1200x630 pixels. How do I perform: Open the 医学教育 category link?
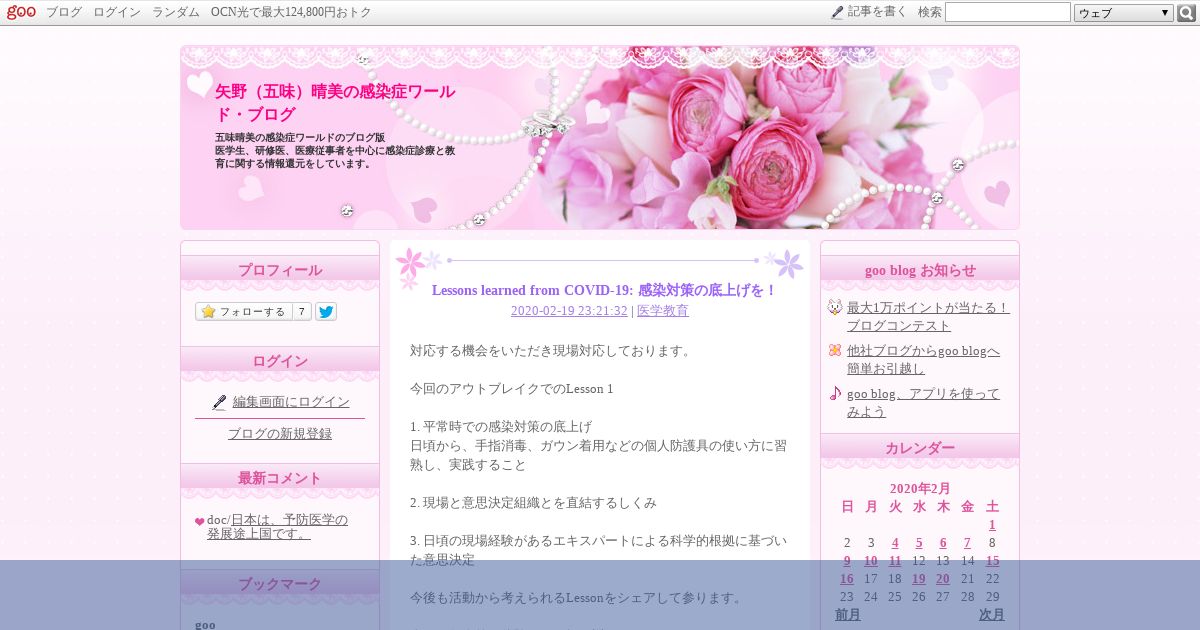pos(663,311)
